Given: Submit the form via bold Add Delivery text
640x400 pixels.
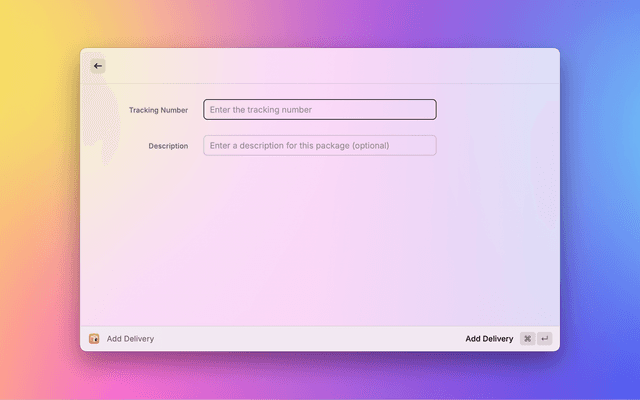Looking at the screenshot, I should [489, 339].
